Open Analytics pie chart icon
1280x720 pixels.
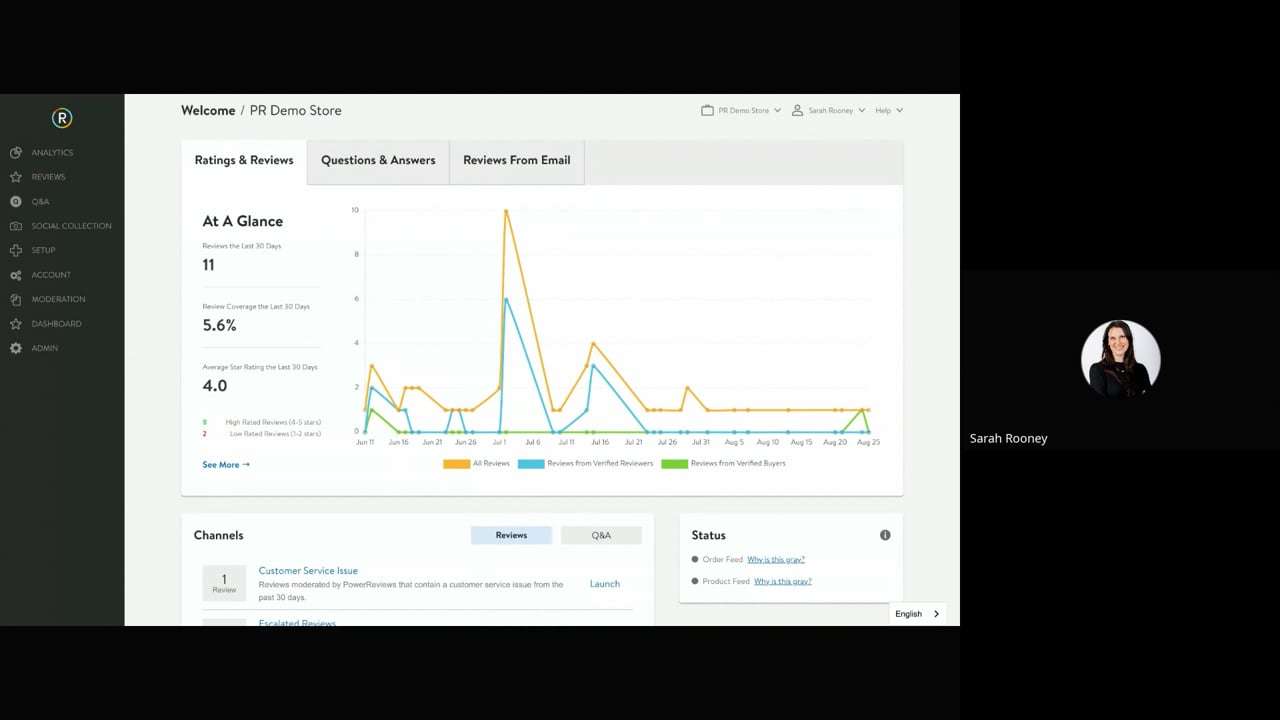click(15, 153)
